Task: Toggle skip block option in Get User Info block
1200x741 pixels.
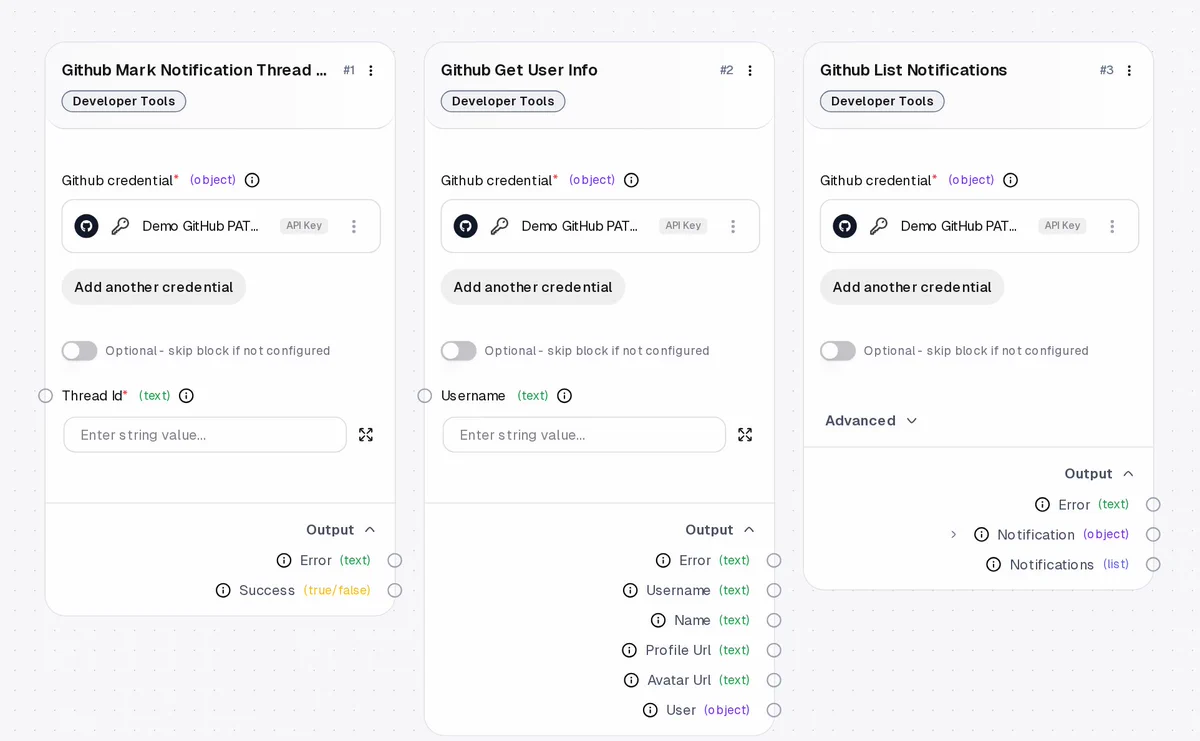Action: tap(459, 351)
